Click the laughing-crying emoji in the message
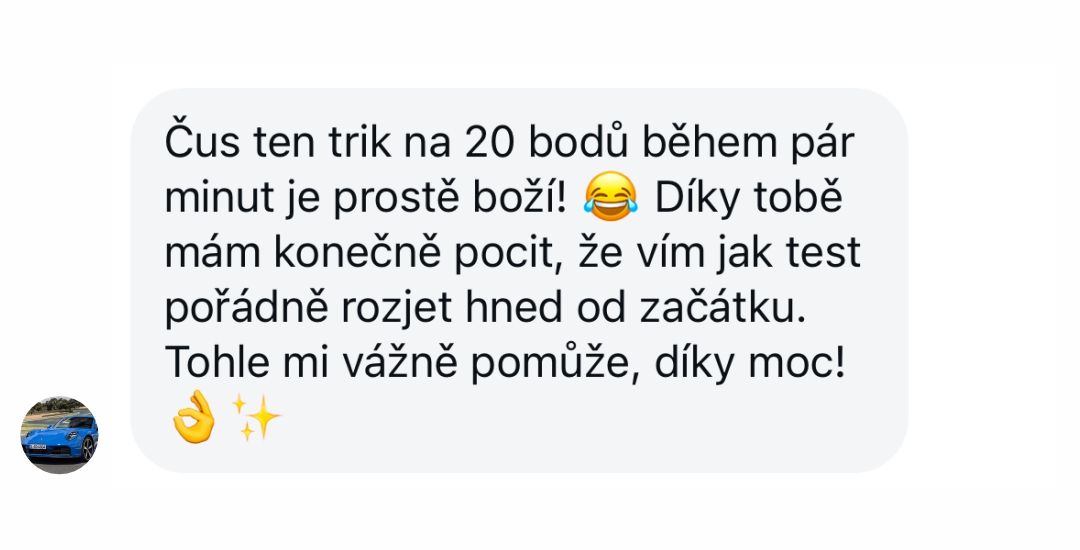The width and height of the screenshot is (1080, 550). pyautogui.click(x=610, y=197)
